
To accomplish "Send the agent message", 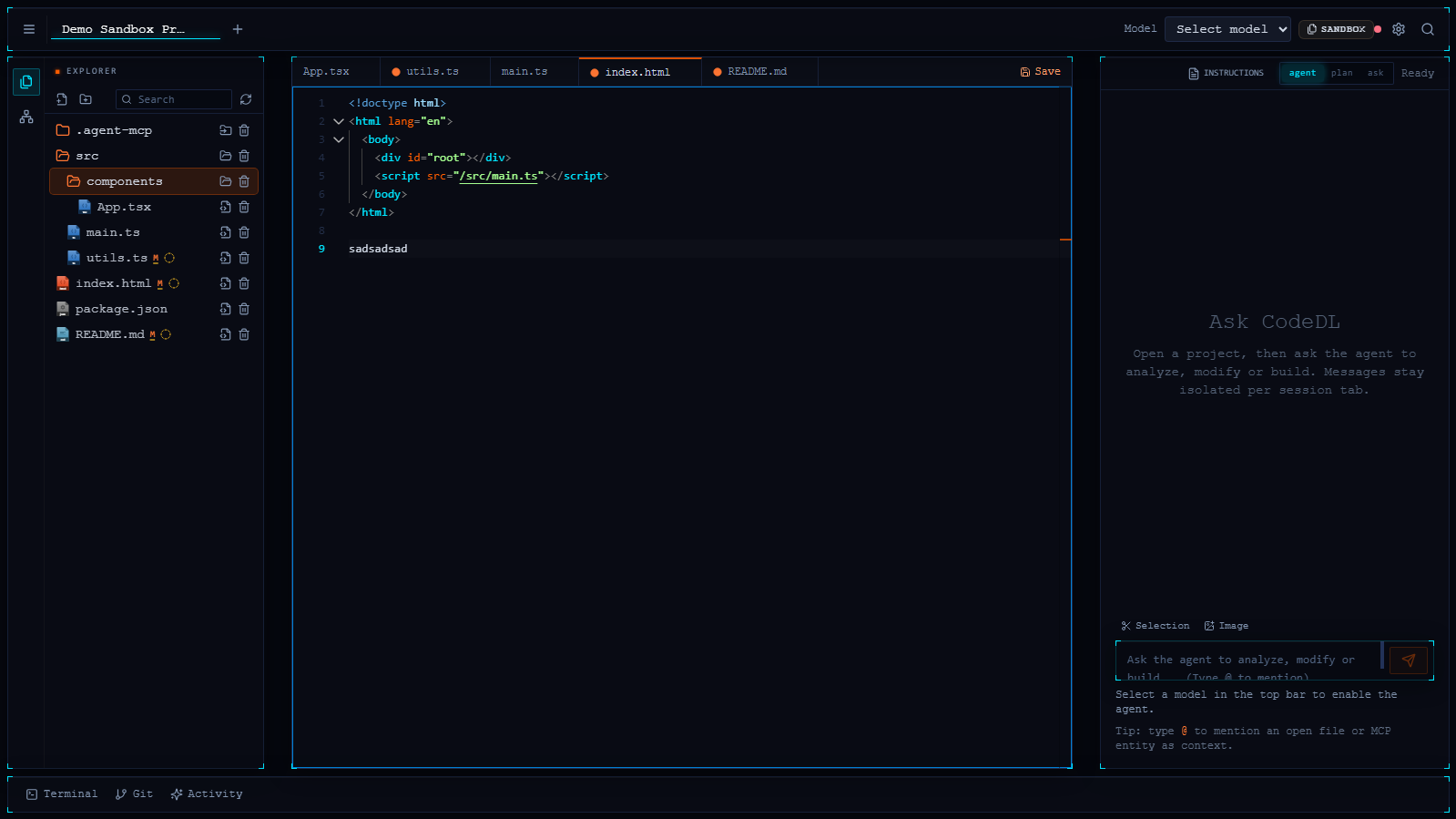I will tap(1409, 660).
